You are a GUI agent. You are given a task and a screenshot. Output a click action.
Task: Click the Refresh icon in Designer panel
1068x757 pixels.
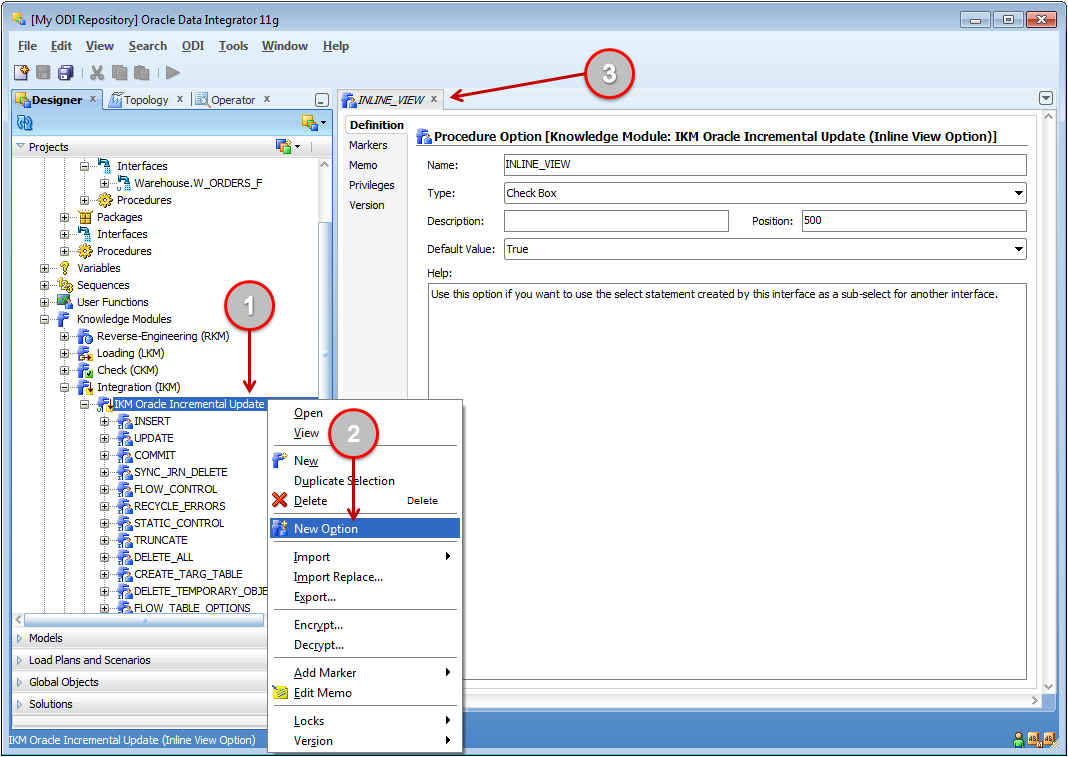coord(25,123)
